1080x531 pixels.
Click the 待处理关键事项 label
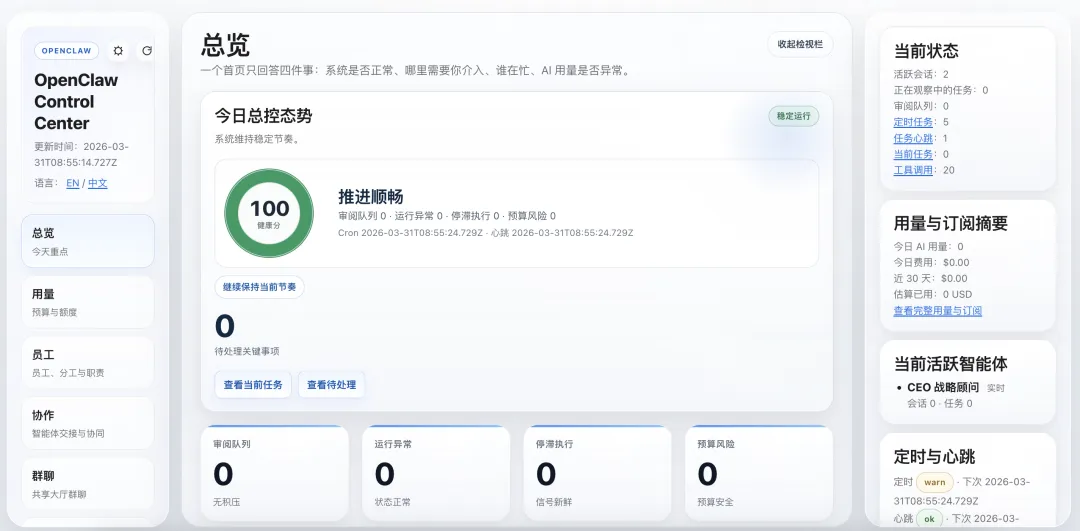click(x=247, y=351)
